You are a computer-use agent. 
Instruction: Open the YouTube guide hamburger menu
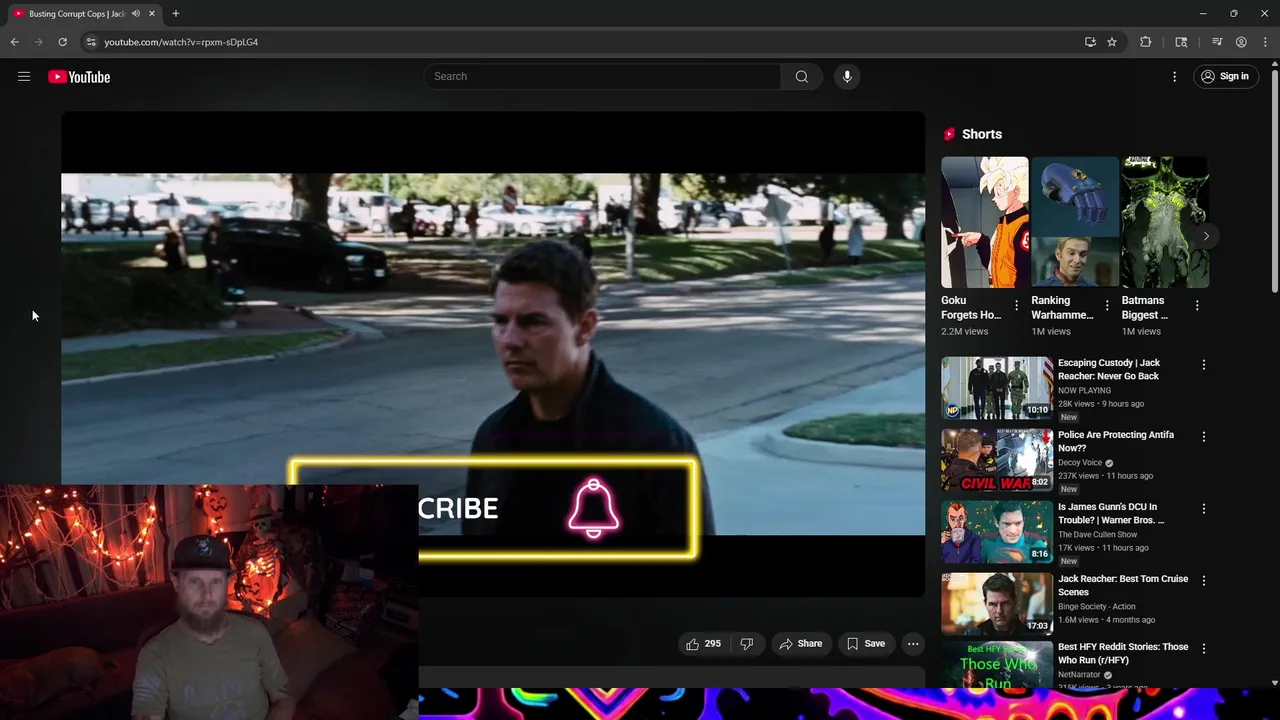[x=24, y=76]
